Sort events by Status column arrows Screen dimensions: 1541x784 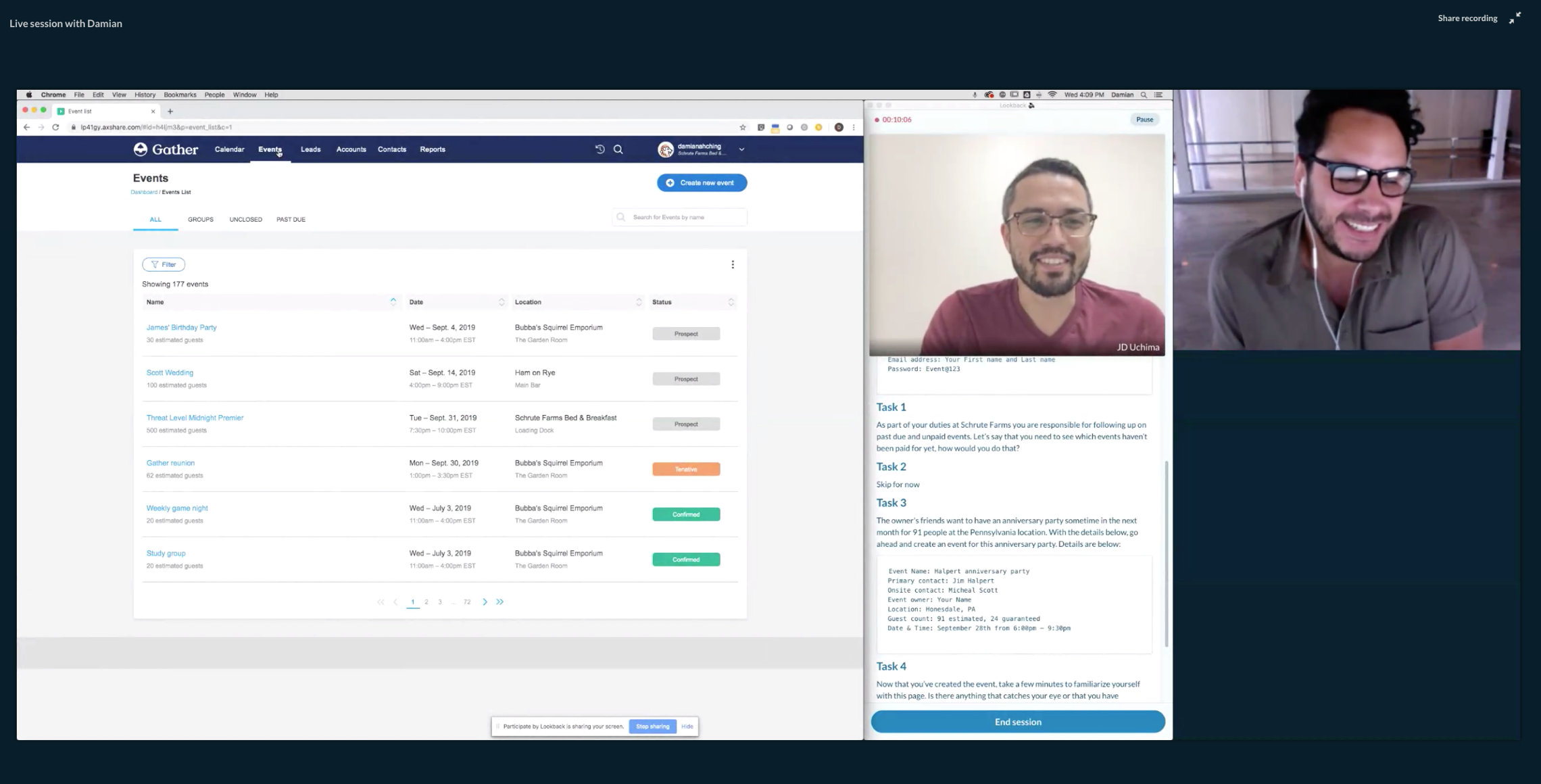coord(731,302)
